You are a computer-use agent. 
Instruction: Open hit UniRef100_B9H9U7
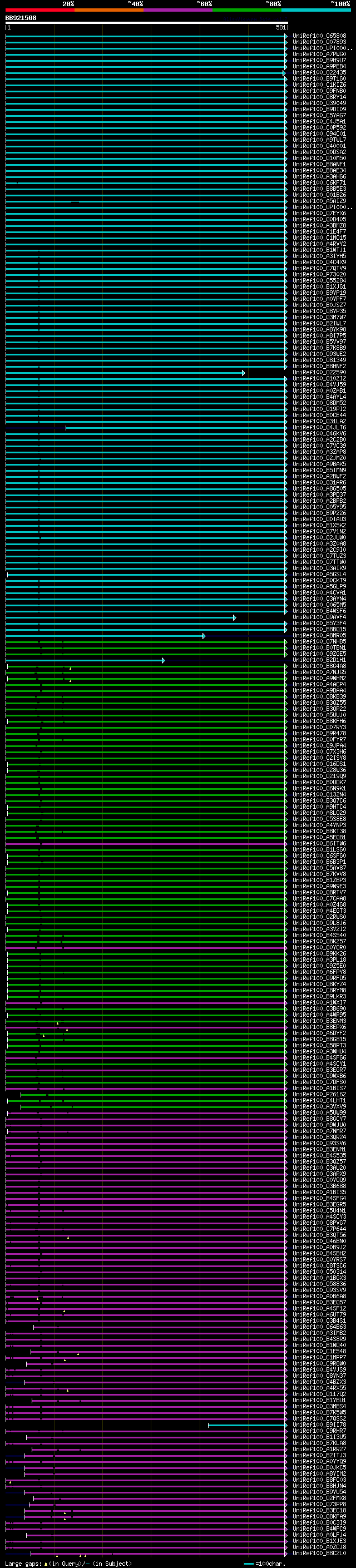point(319,60)
